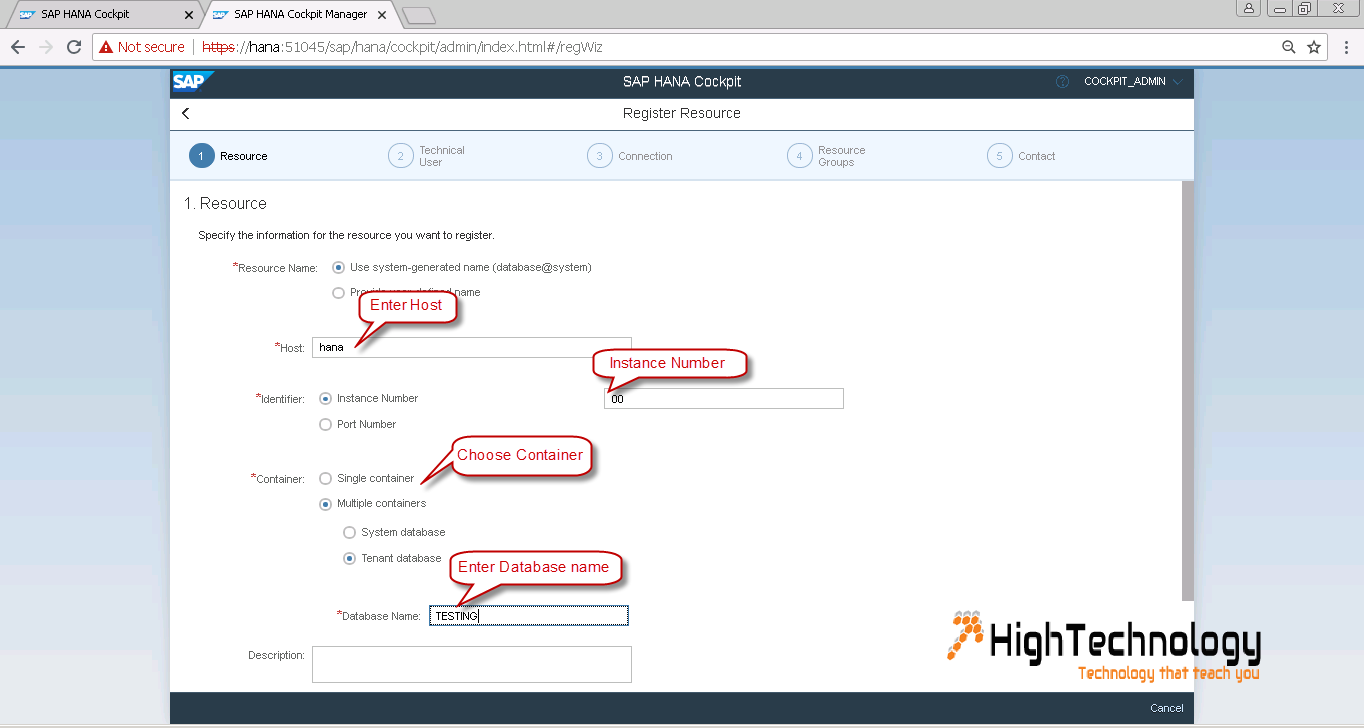The image size is (1364, 728).
Task: Click the form's vertical scrollbar
Action: click(x=1188, y=390)
